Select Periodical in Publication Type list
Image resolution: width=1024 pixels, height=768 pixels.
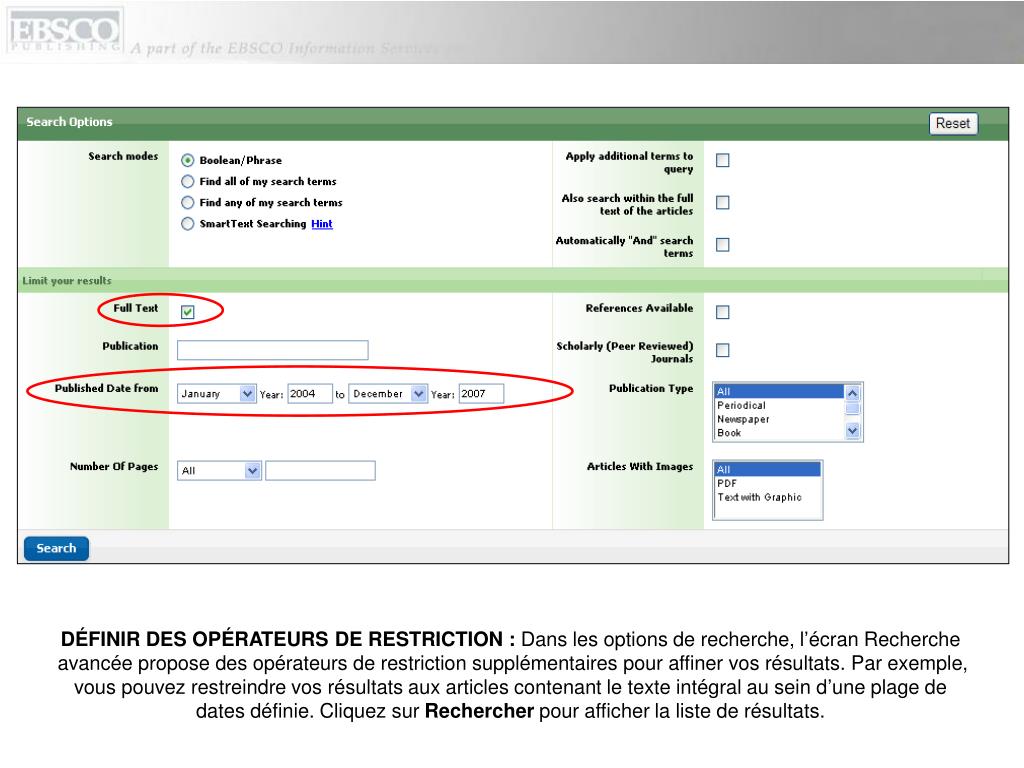click(778, 406)
